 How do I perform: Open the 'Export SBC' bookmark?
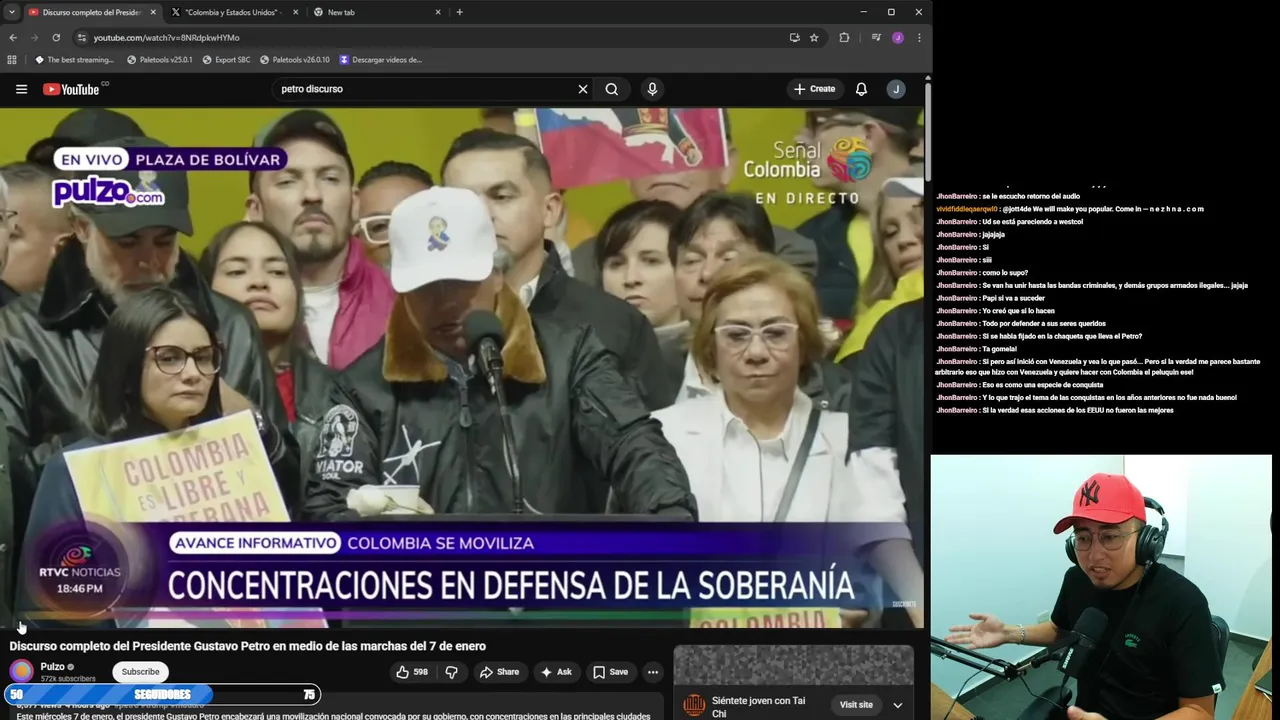226,60
